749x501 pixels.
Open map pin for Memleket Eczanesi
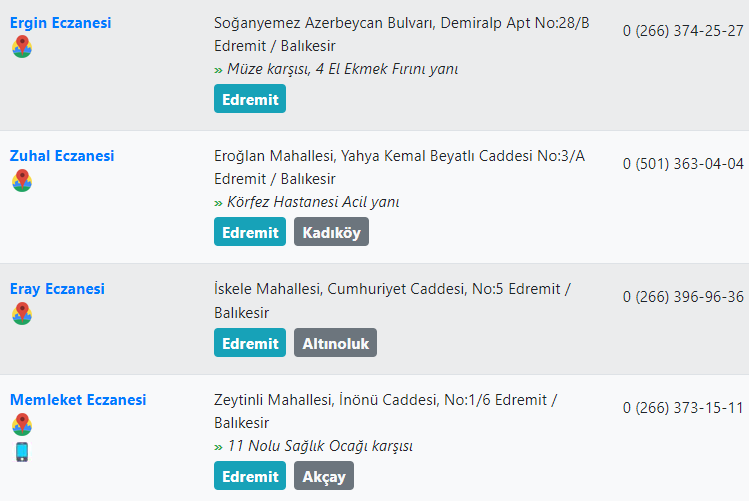click(x=22, y=424)
